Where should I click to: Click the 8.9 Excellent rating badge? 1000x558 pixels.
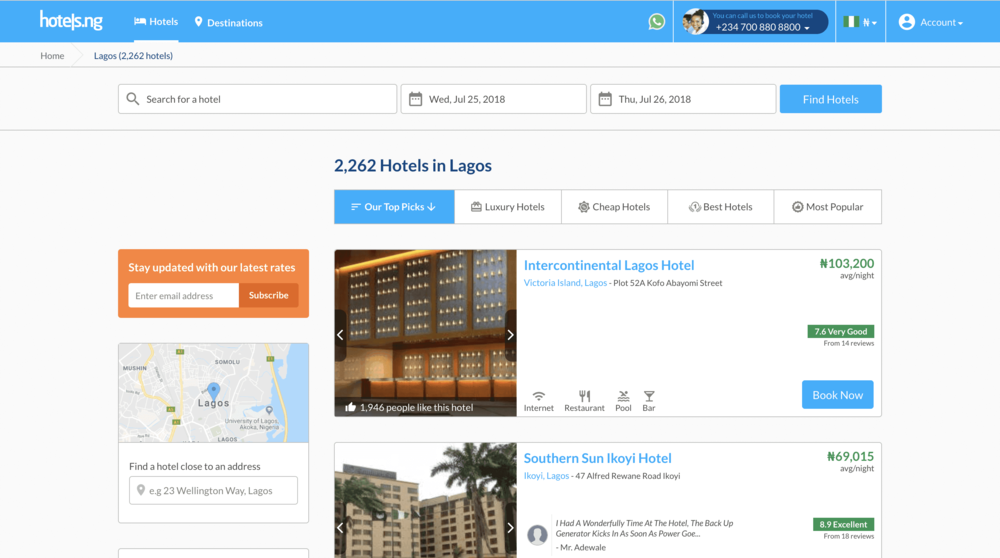click(843, 524)
